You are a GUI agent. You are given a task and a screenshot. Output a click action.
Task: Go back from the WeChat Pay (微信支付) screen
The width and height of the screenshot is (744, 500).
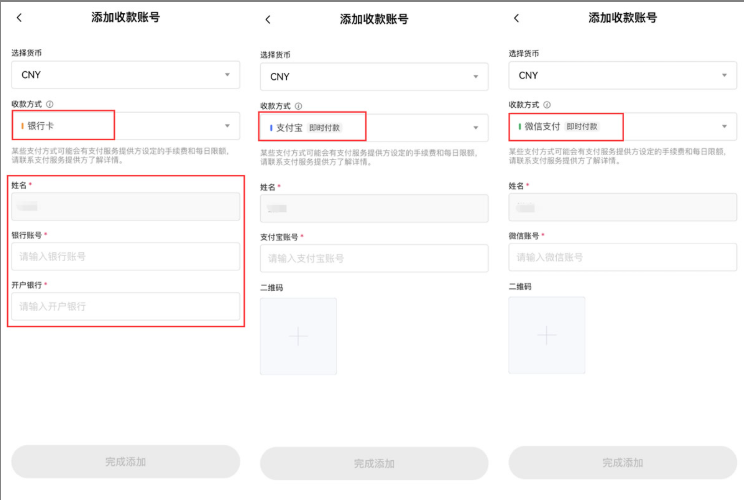(x=516, y=19)
